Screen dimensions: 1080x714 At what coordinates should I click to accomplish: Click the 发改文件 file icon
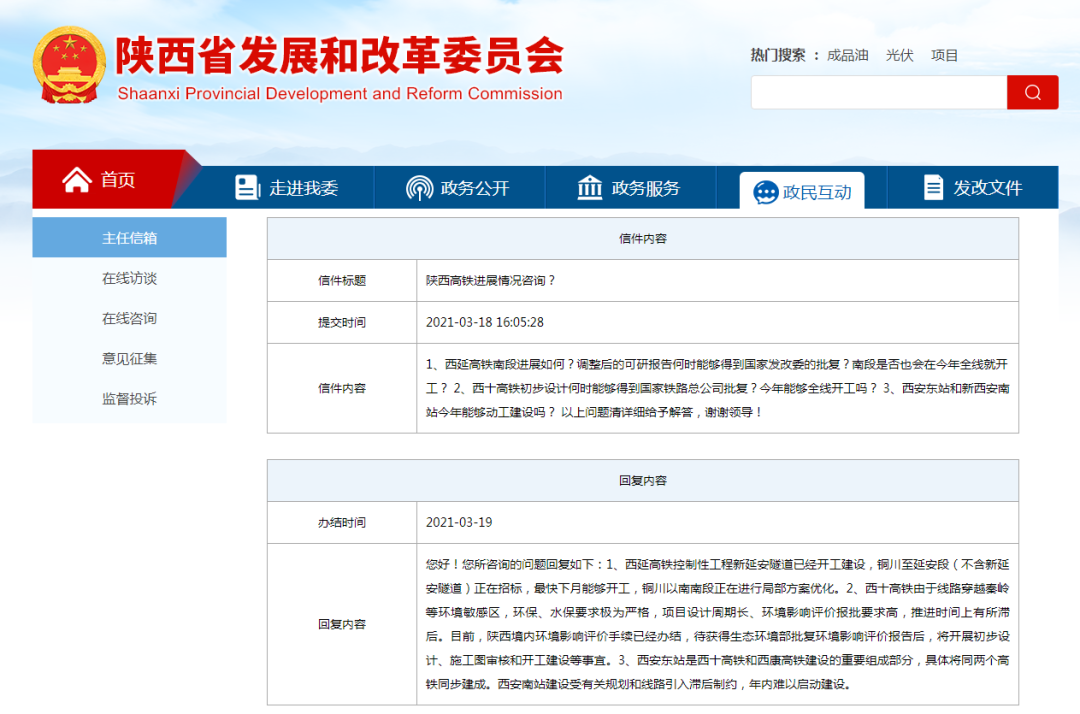[x=933, y=187]
